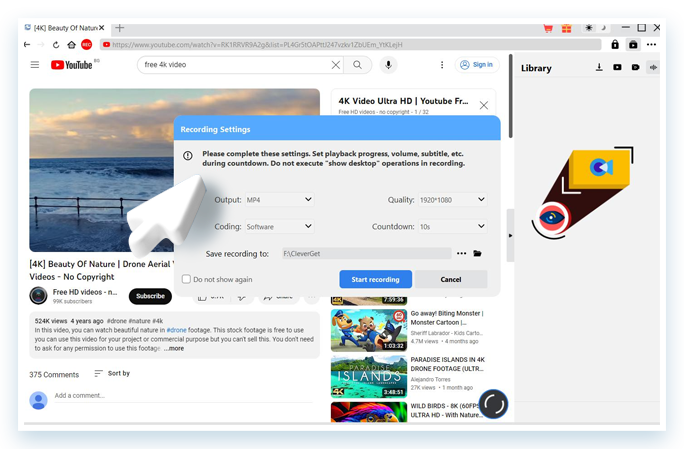This screenshot has width=684, height=449.
Task: Open Free HD videos channel name
Action: (x=85, y=292)
